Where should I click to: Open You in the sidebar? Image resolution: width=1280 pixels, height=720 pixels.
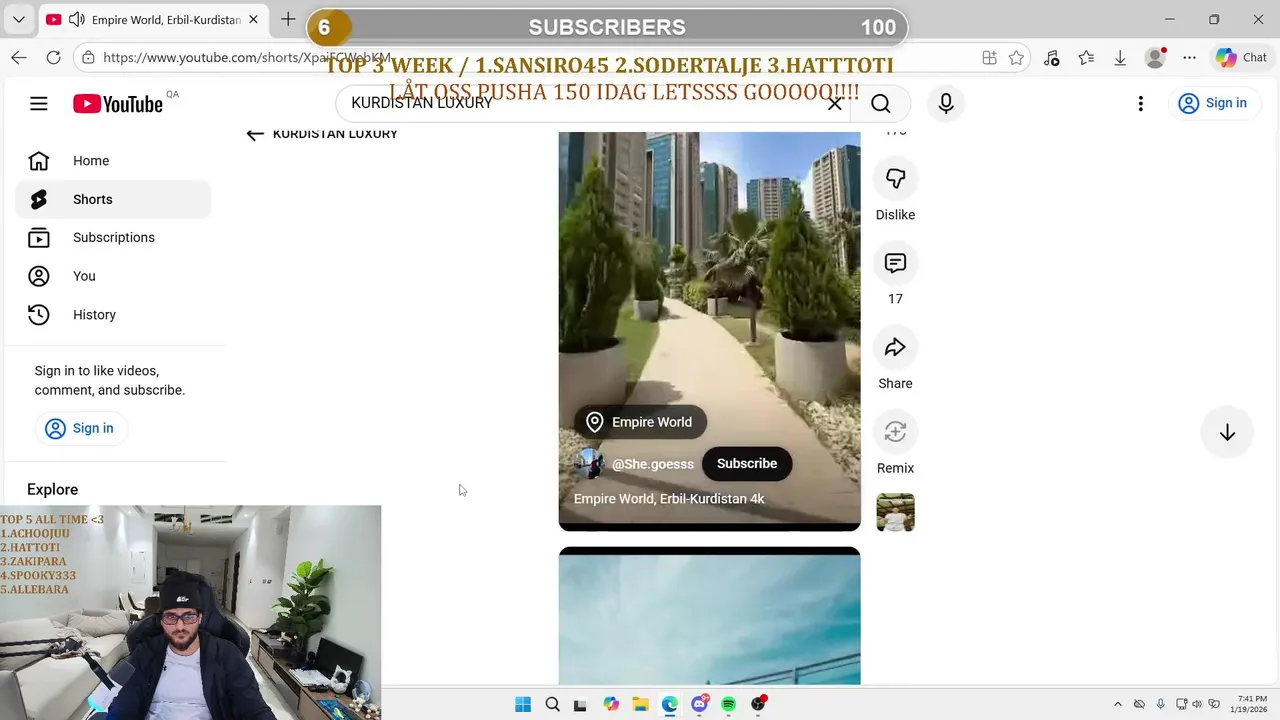click(113, 276)
